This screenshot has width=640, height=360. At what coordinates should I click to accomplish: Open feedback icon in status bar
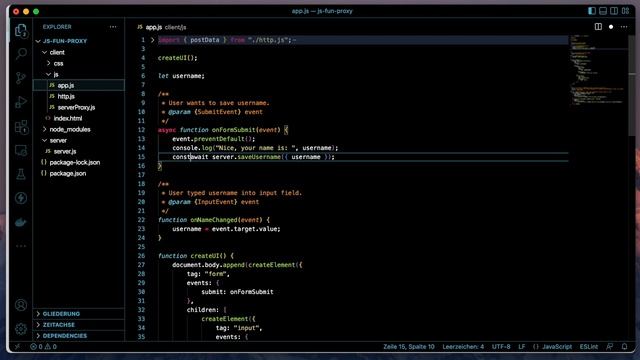(x=610, y=347)
